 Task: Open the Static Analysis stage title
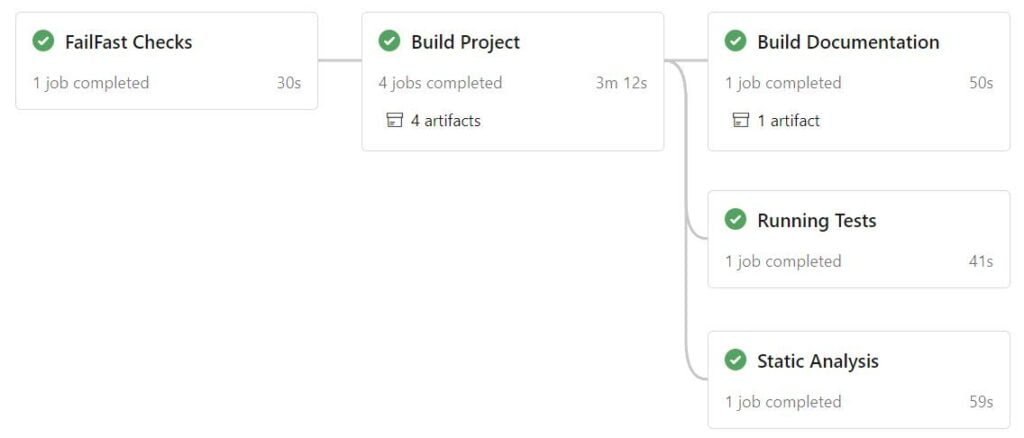[x=818, y=361]
